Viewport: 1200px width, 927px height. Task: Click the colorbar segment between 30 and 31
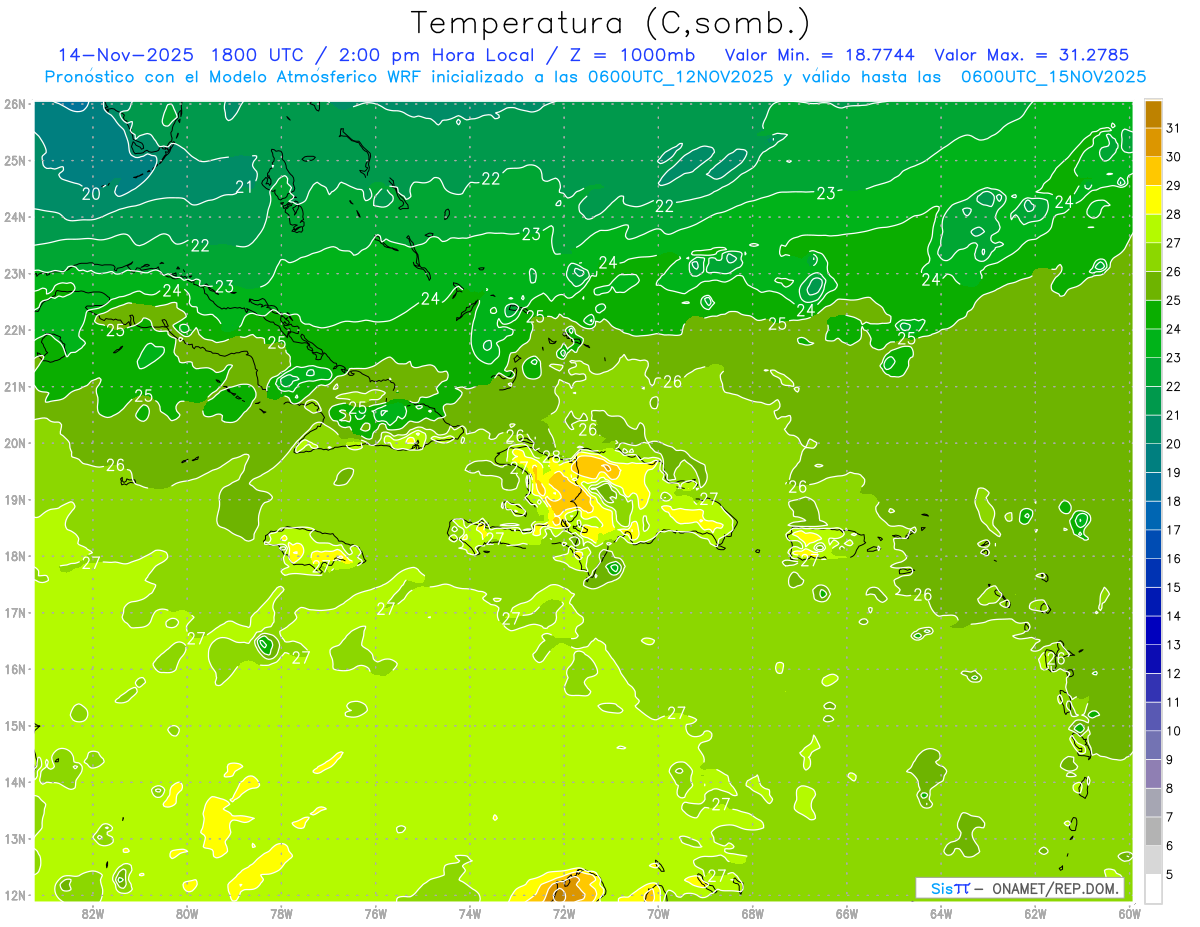[x=1153, y=142]
